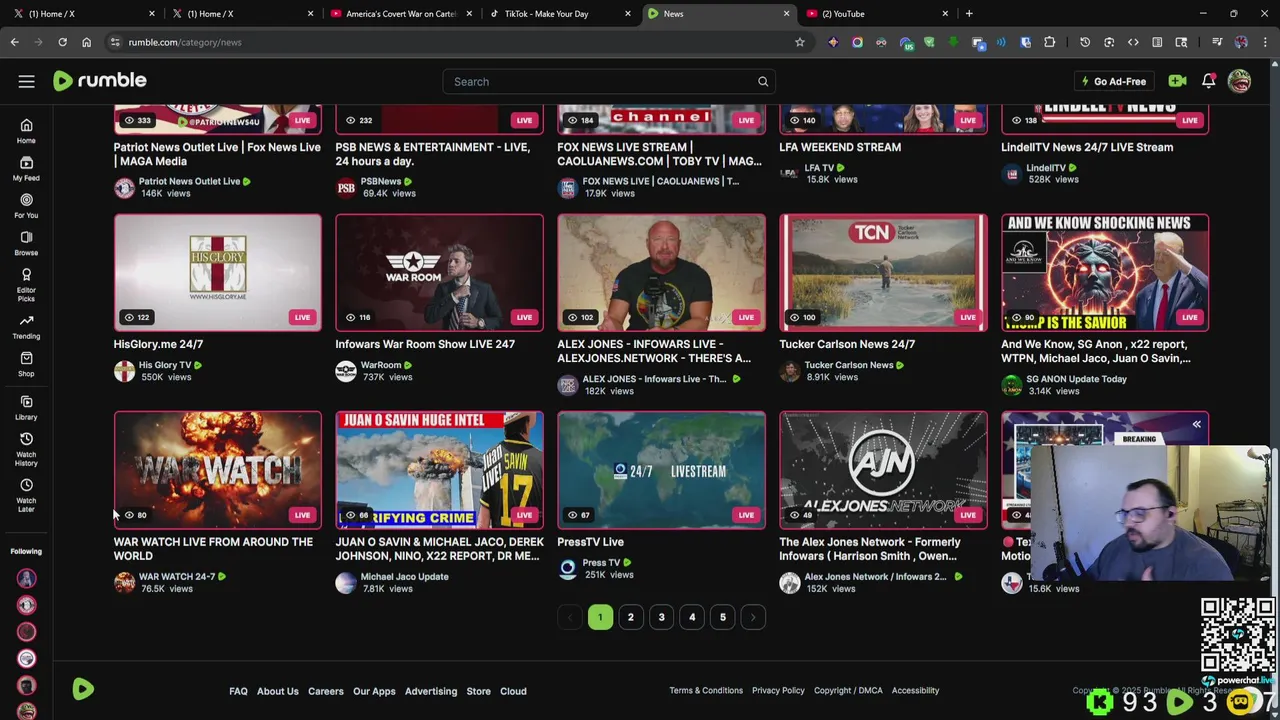The height and width of the screenshot is (720, 1280).
Task: Open the Terms & Conditions link
Action: (706, 690)
